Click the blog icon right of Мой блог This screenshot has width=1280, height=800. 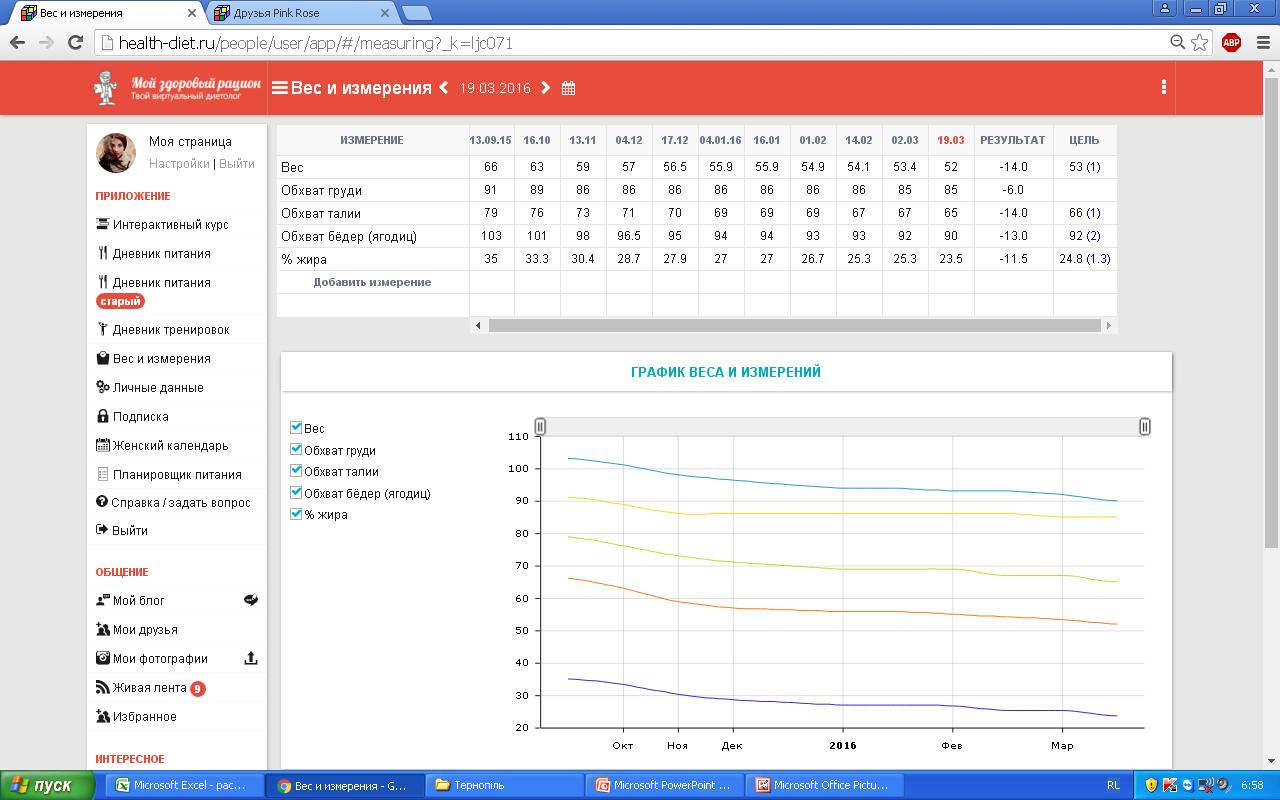251,600
